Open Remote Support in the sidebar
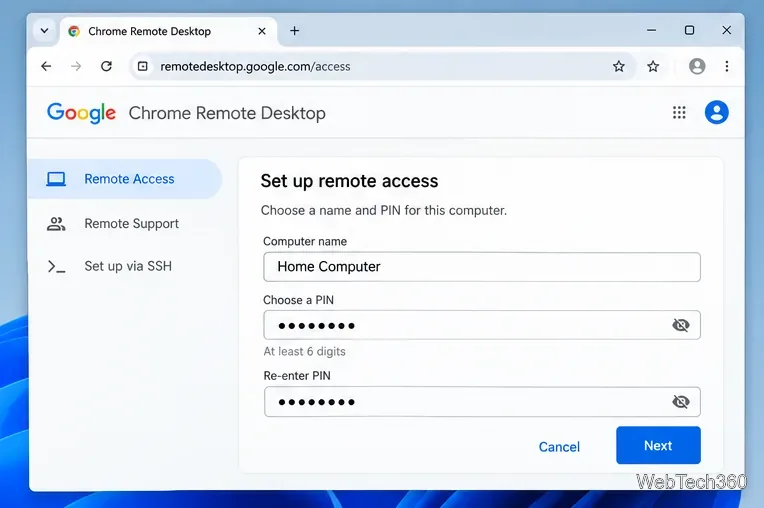The width and height of the screenshot is (764, 508). point(125,224)
